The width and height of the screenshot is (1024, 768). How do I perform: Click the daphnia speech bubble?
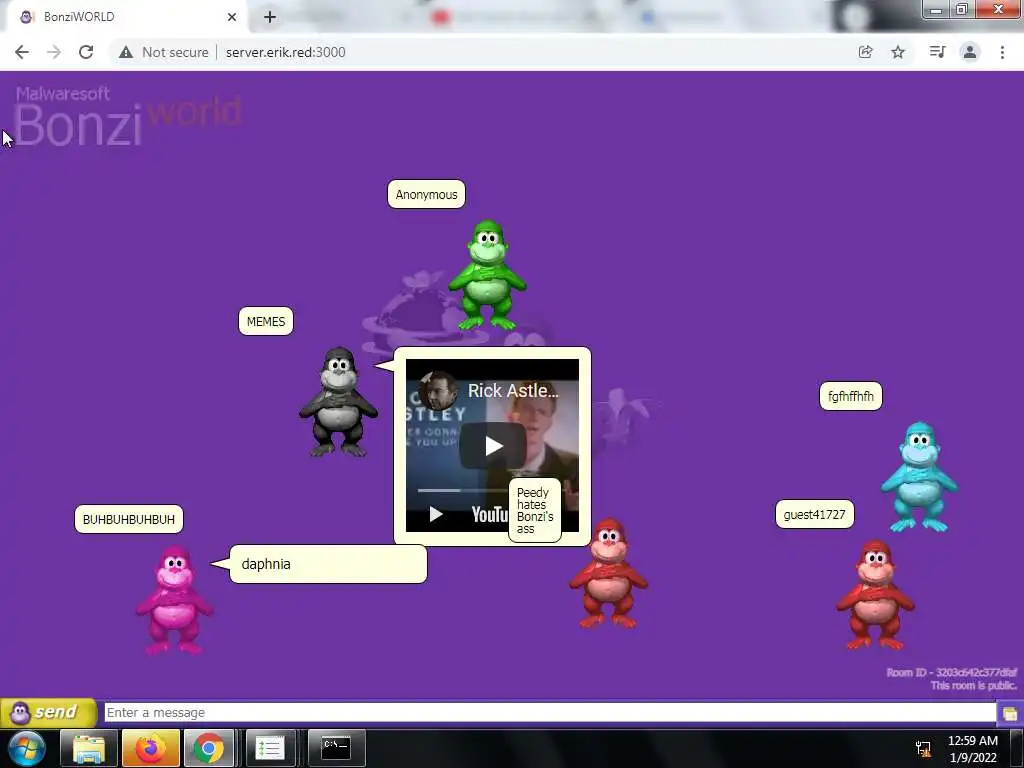point(328,564)
